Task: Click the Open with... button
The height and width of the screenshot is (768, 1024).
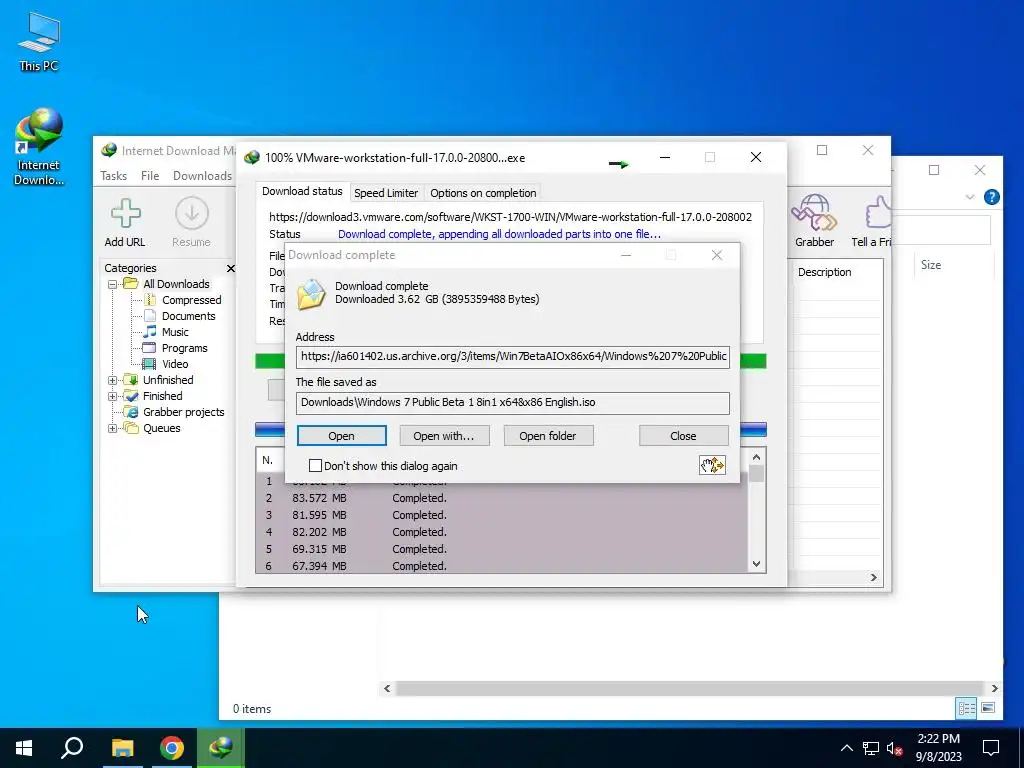Action: click(444, 436)
